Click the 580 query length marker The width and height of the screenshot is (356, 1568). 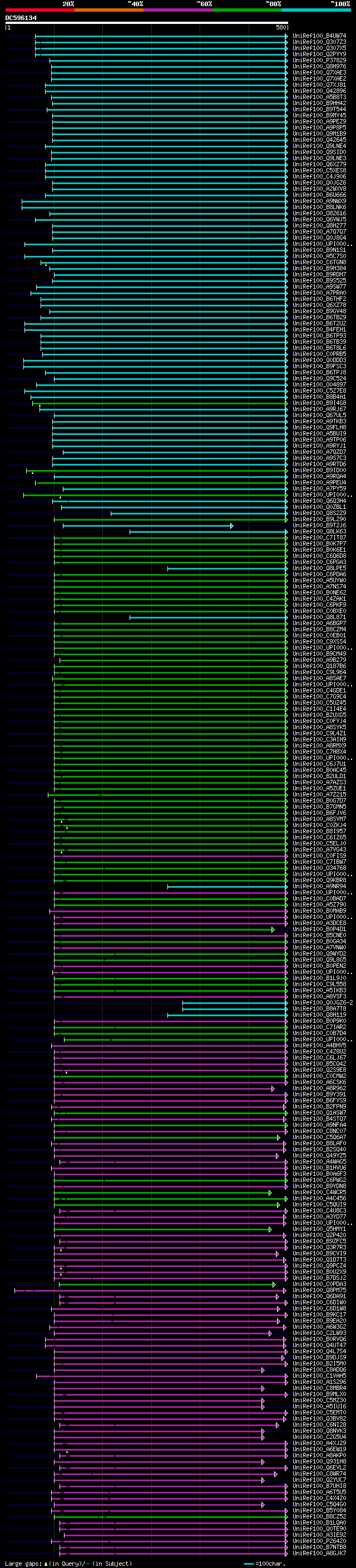(x=280, y=27)
